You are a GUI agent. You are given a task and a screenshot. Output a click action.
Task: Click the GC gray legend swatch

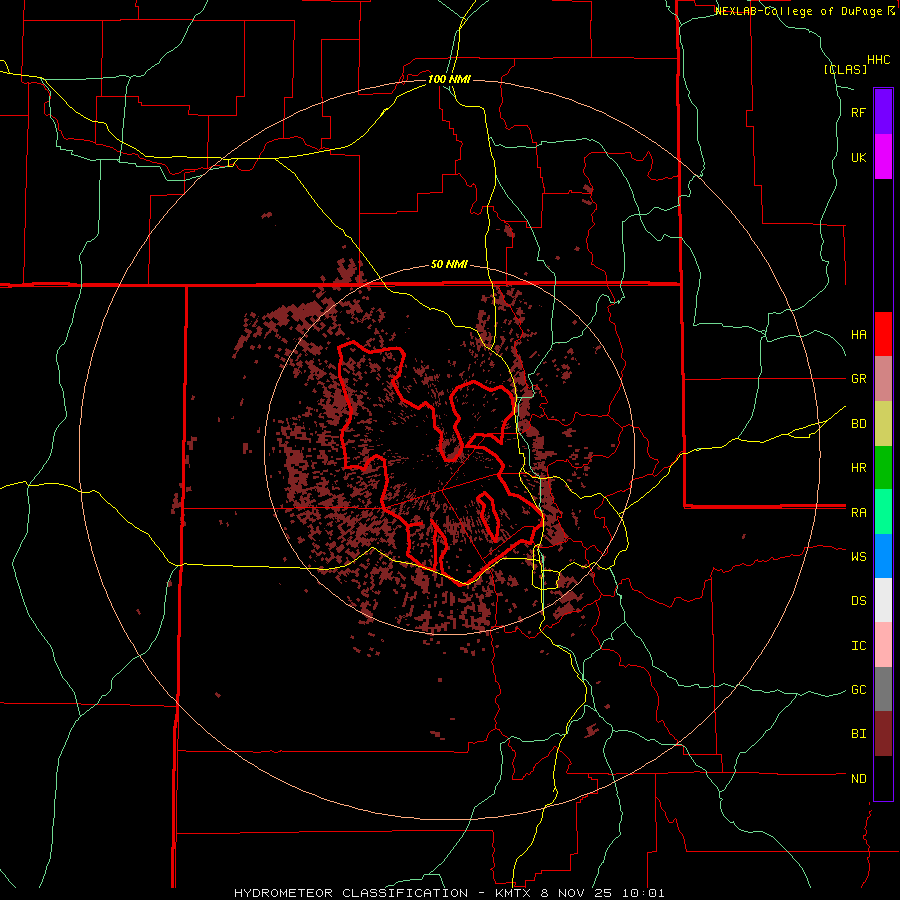pos(883,689)
